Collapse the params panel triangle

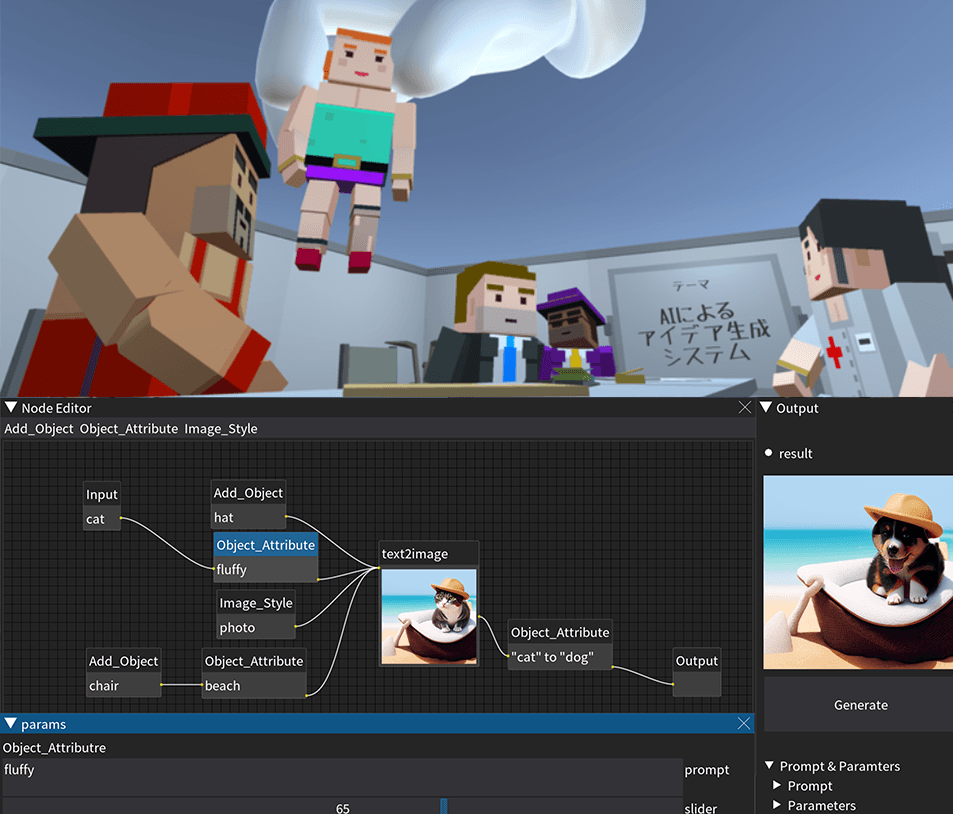11,723
